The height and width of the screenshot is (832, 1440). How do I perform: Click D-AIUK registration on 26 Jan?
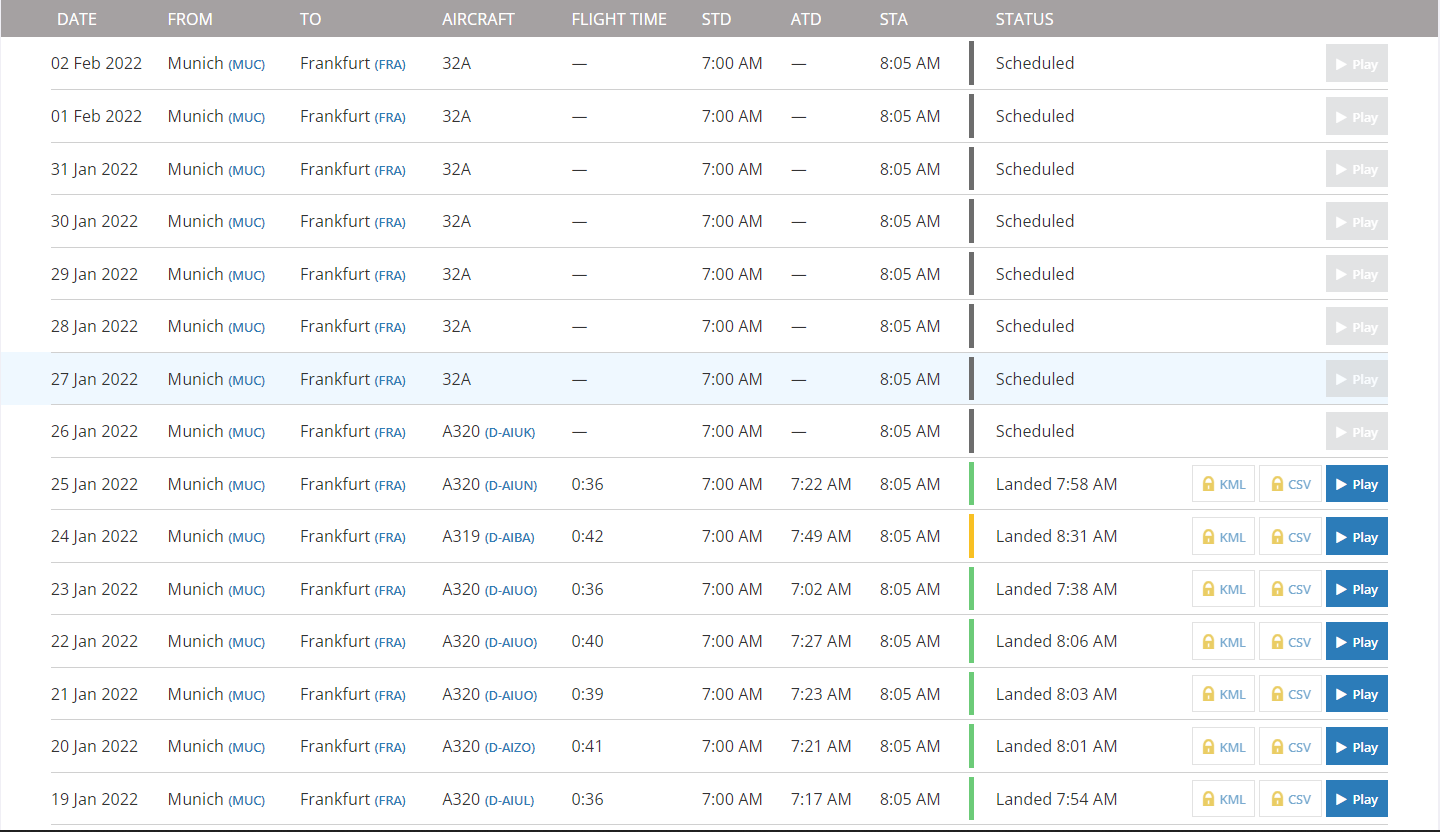pyautogui.click(x=510, y=433)
